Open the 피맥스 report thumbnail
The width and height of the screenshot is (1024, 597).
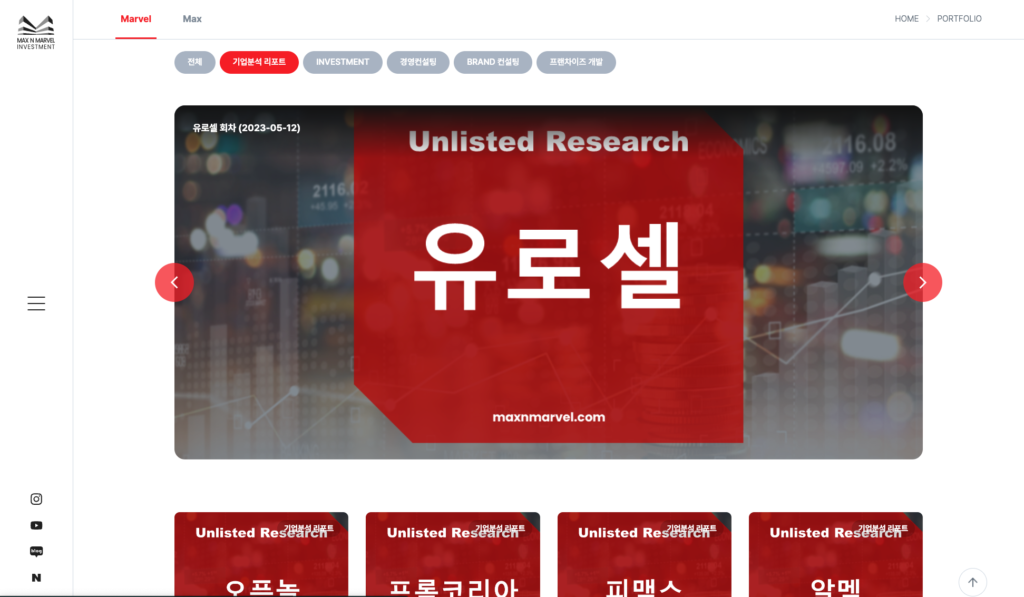(x=644, y=555)
